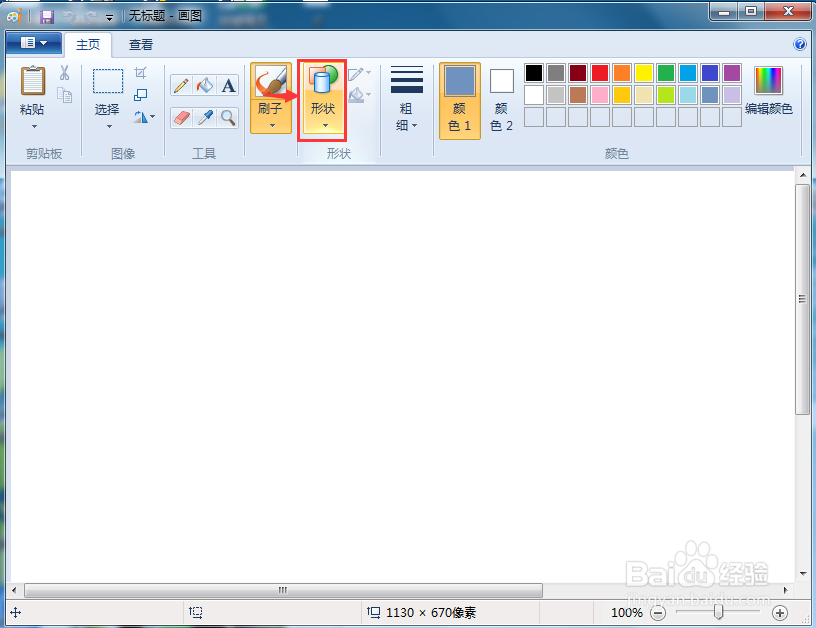This screenshot has height=628, width=816.
Task: Toggle Color 1 (颜色 1) selection
Action: 460,101
